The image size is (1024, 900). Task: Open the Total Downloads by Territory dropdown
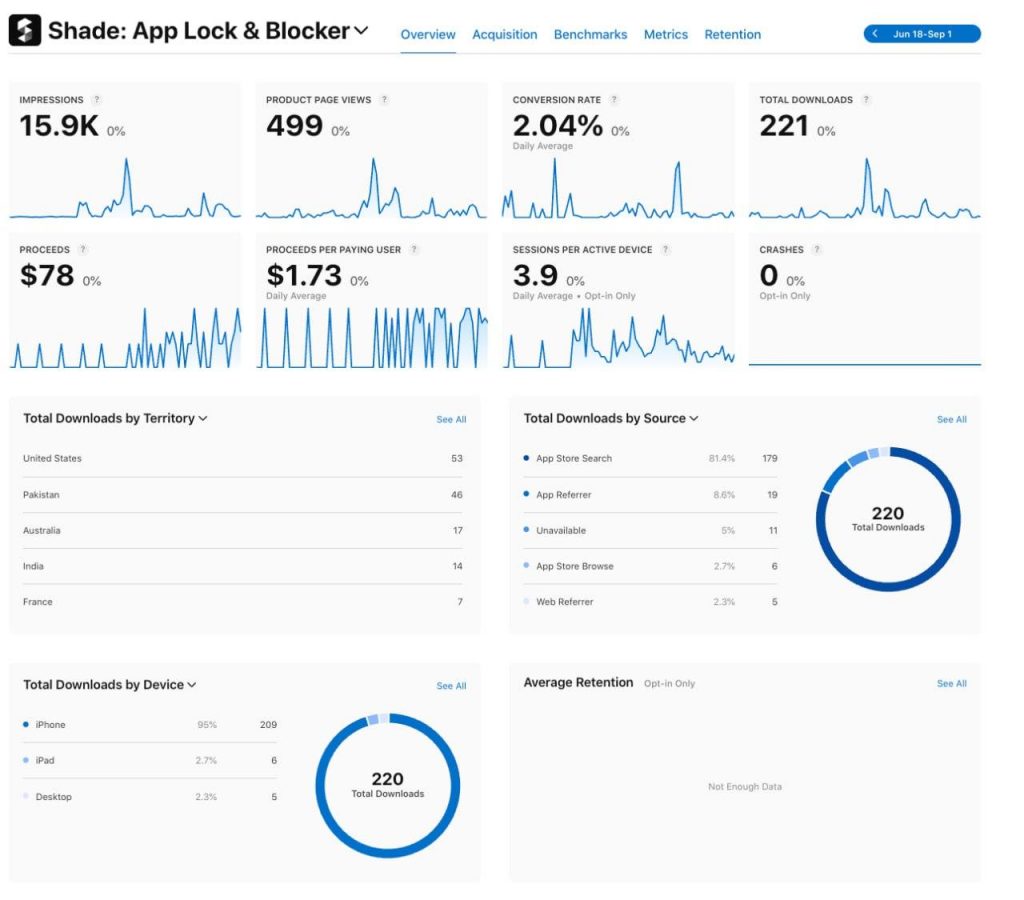203,418
